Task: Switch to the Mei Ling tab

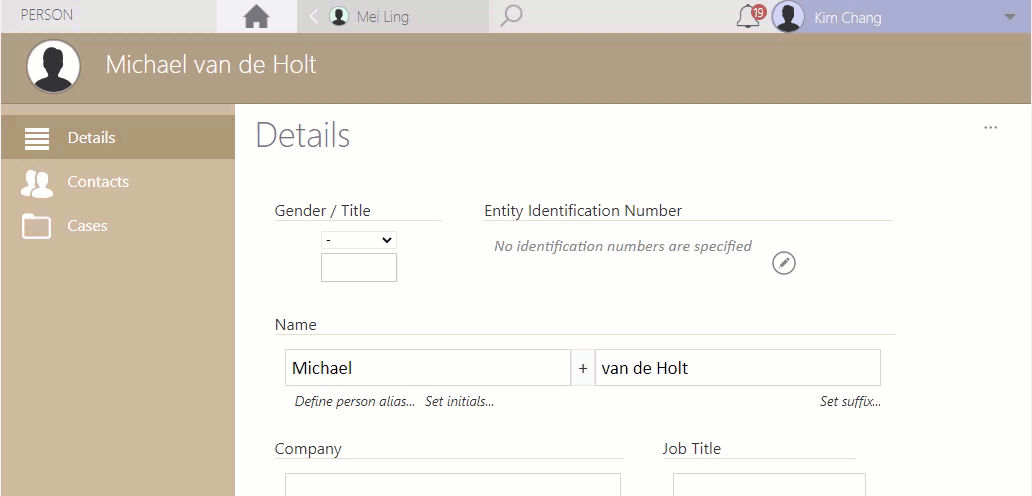Action: point(382,16)
